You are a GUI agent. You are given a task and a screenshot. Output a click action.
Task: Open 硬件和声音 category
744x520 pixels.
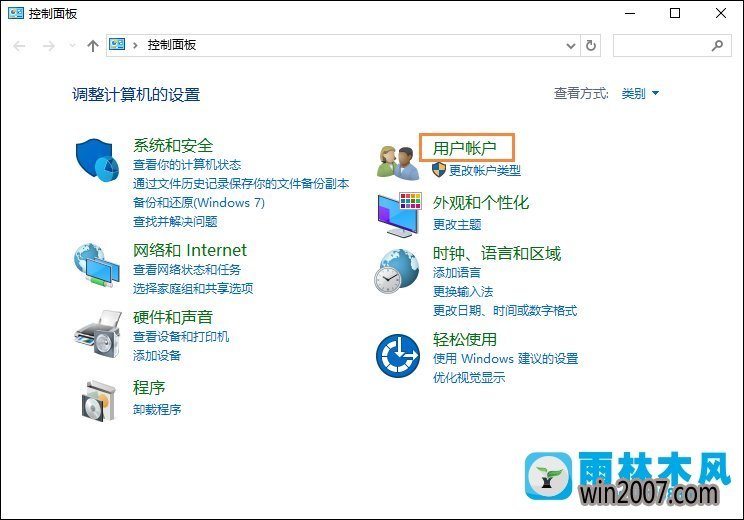173,317
